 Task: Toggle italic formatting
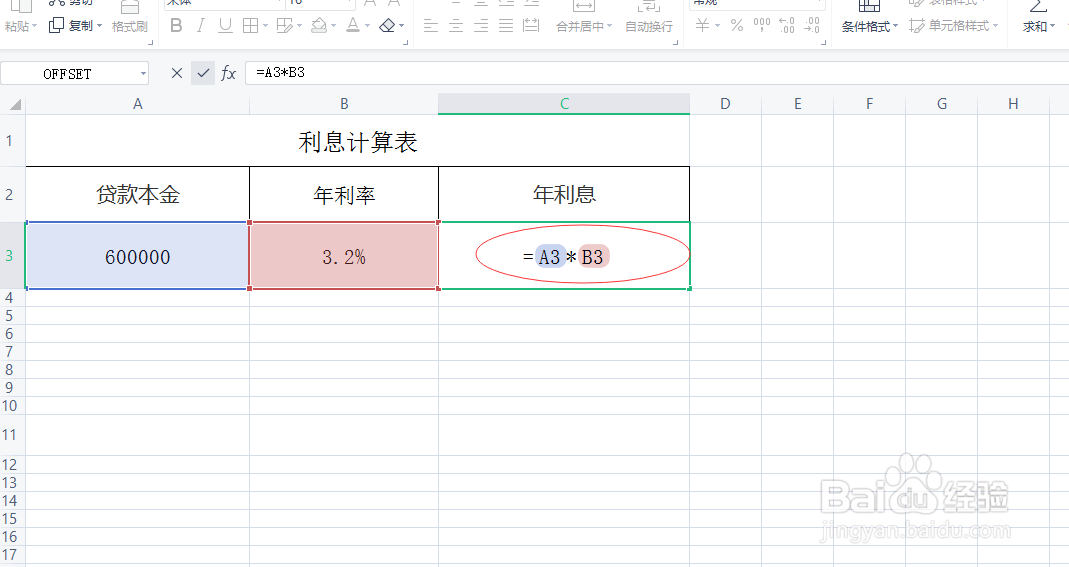point(200,26)
